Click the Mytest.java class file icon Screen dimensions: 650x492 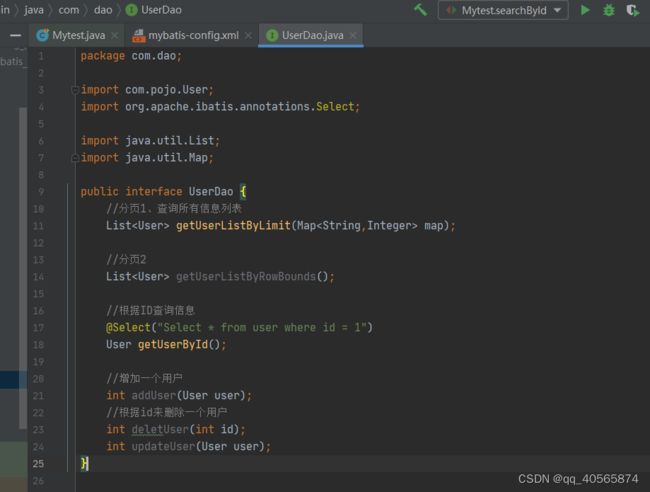tap(42, 35)
